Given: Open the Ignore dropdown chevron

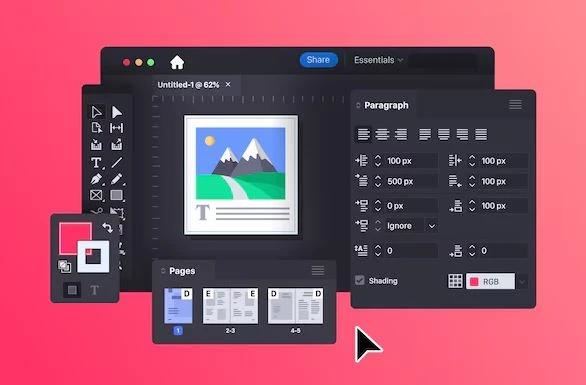Looking at the screenshot, I should (x=432, y=226).
